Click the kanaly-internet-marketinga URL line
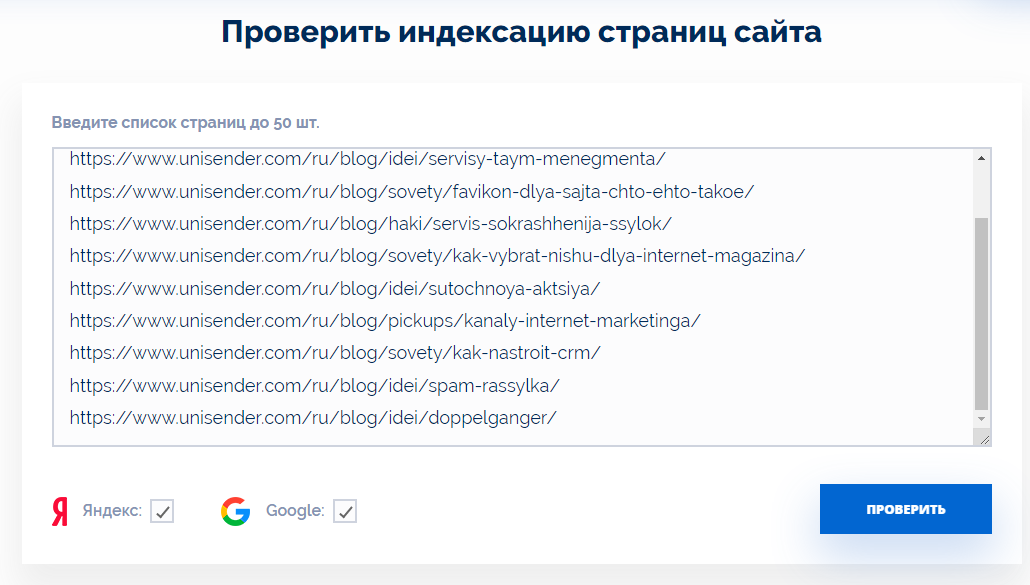 pyautogui.click(x=385, y=321)
